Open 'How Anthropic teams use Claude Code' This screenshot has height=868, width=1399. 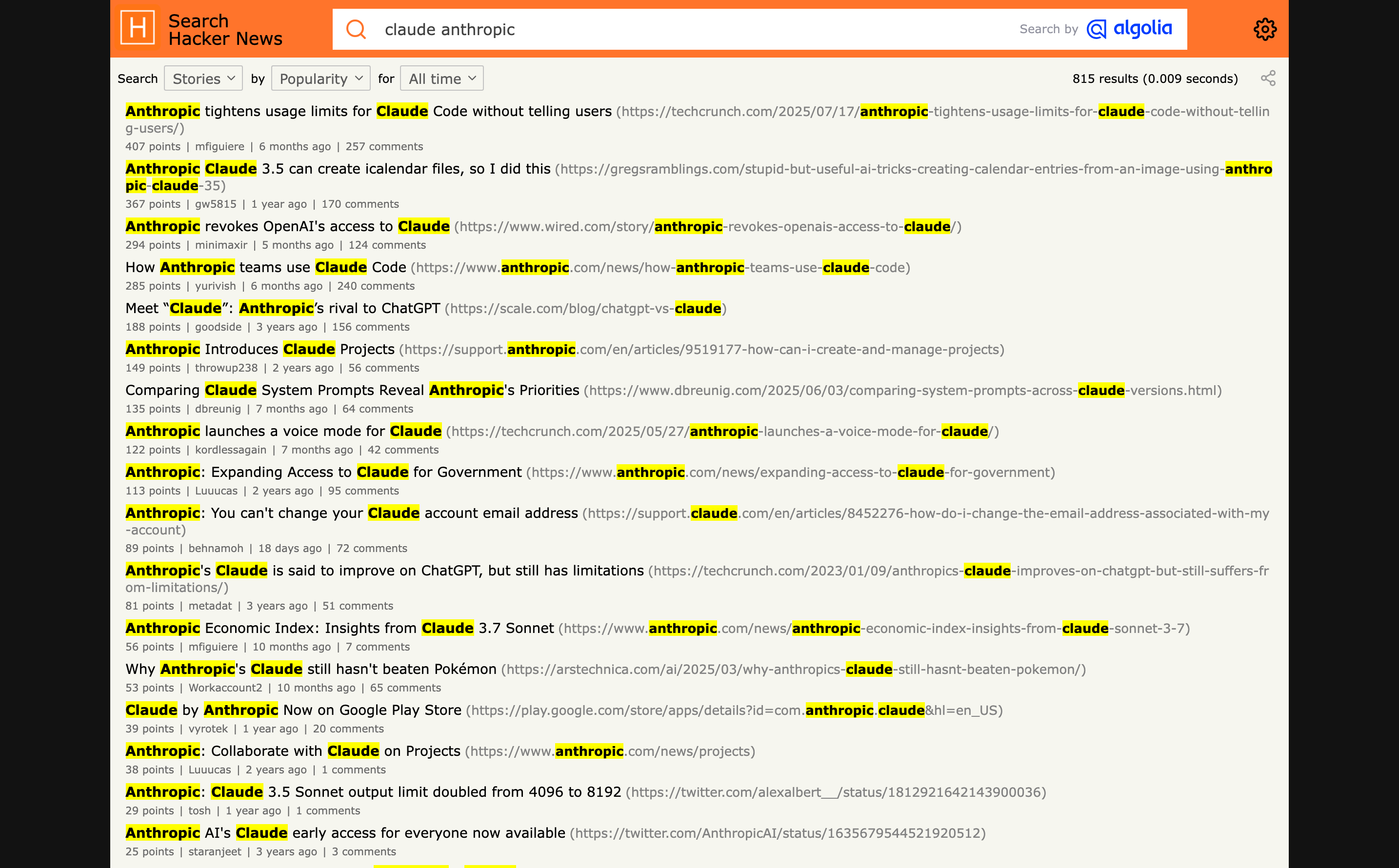pos(265,268)
